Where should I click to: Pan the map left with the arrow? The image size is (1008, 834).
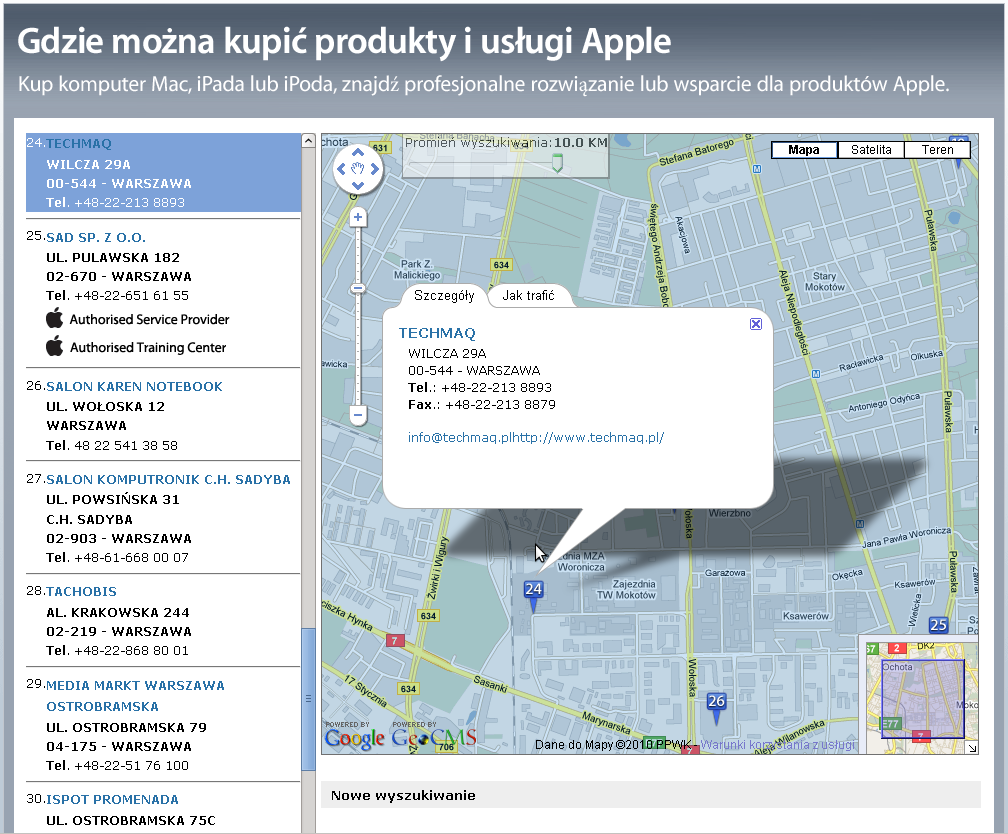[x=341, y=169]
